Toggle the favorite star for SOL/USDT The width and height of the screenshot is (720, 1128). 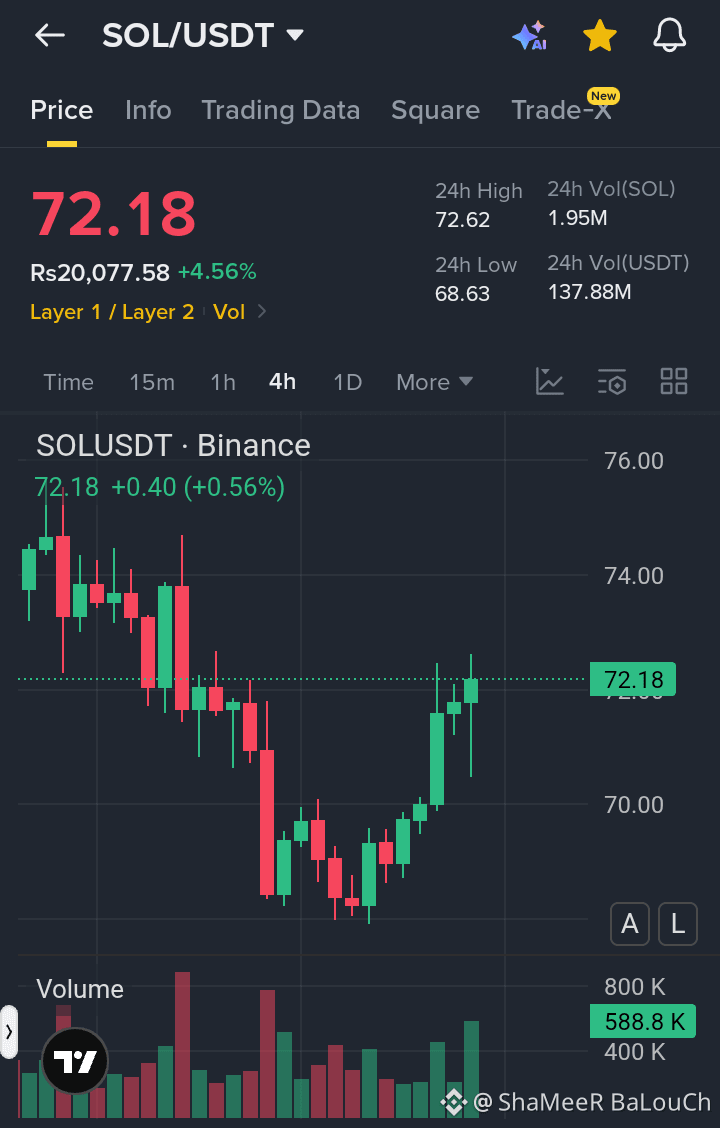(x=599, y=35)
